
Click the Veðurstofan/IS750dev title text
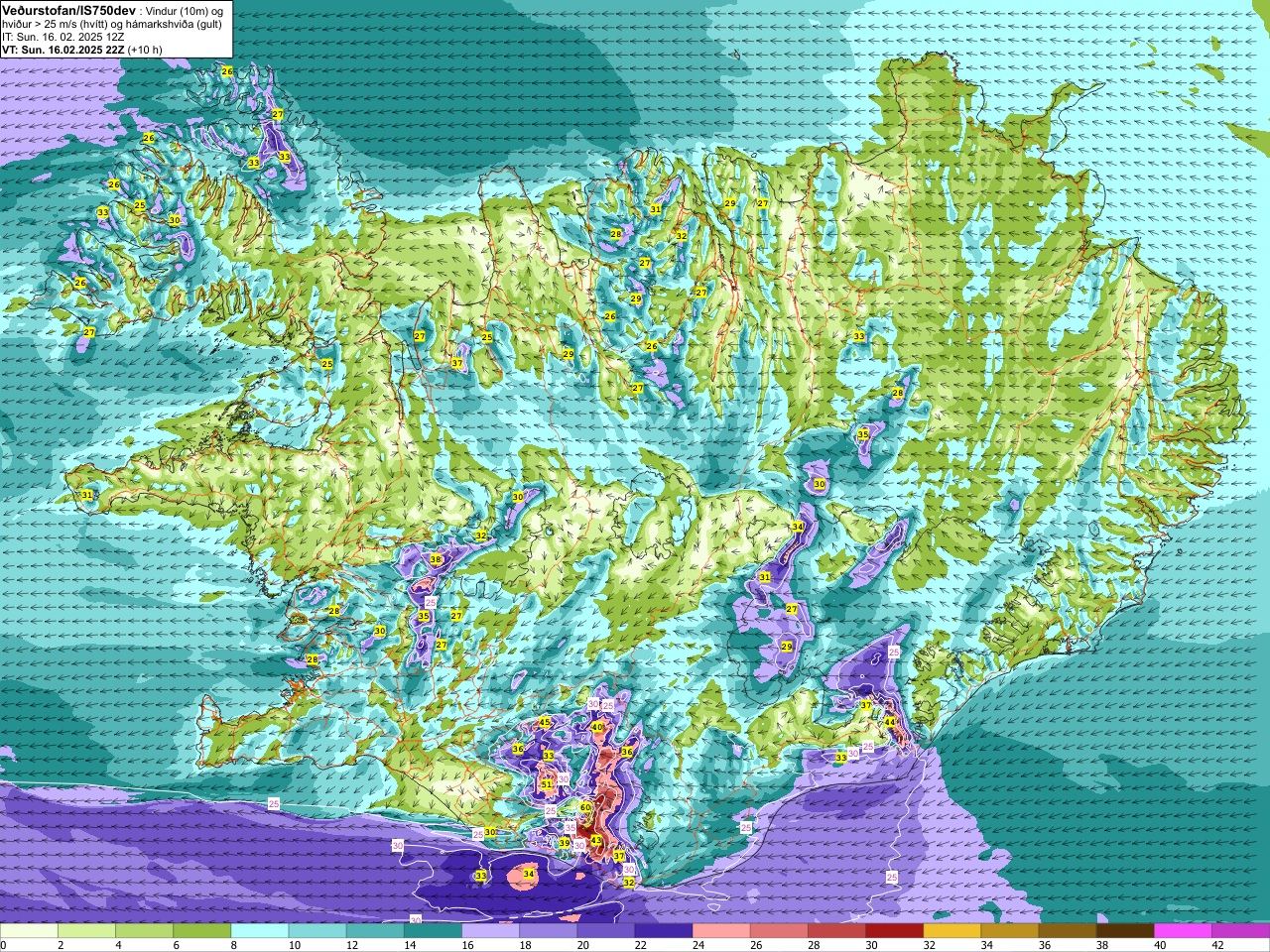point(69,9)
